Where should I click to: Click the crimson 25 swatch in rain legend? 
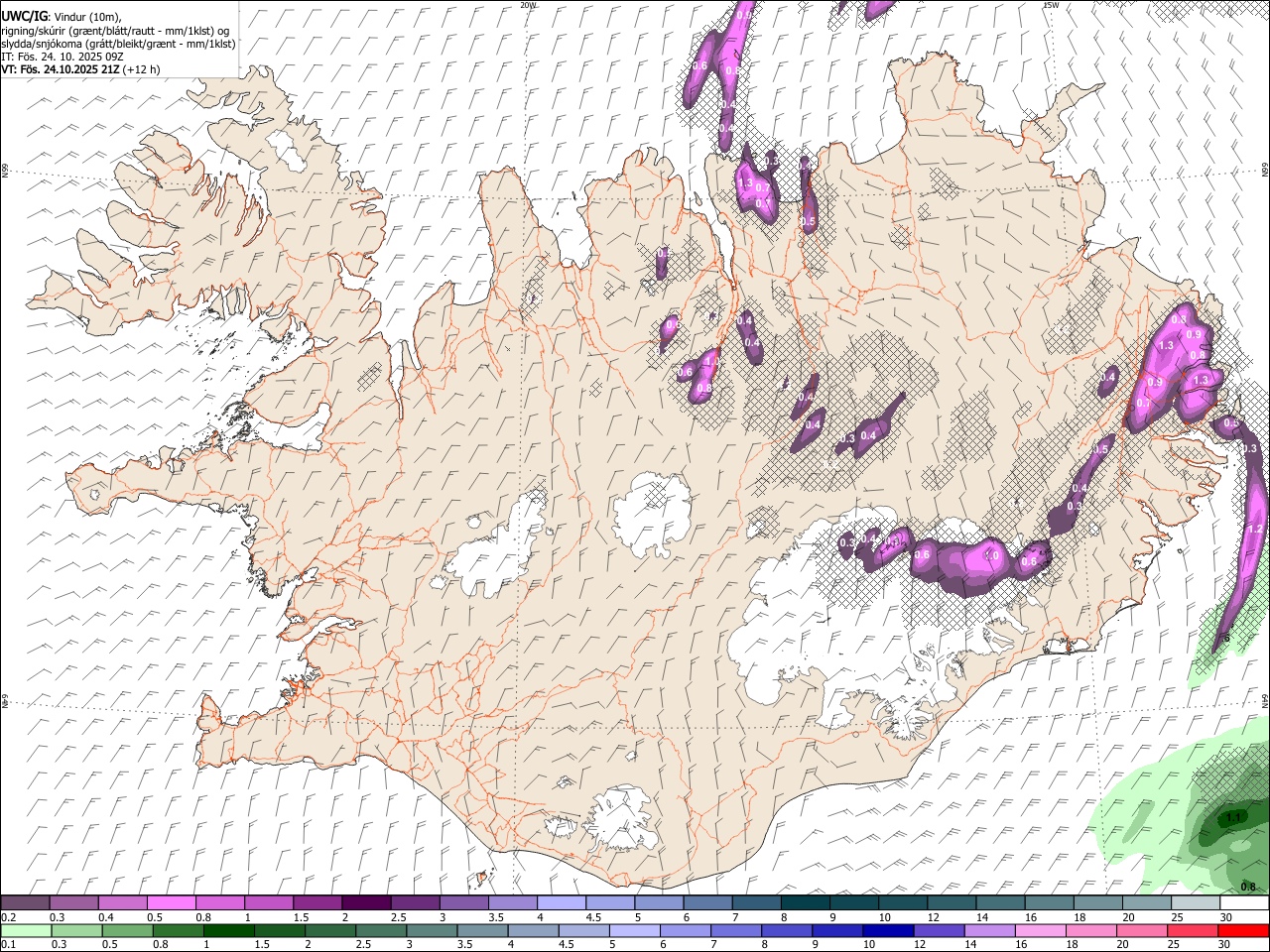click(x=1192, y=930)
